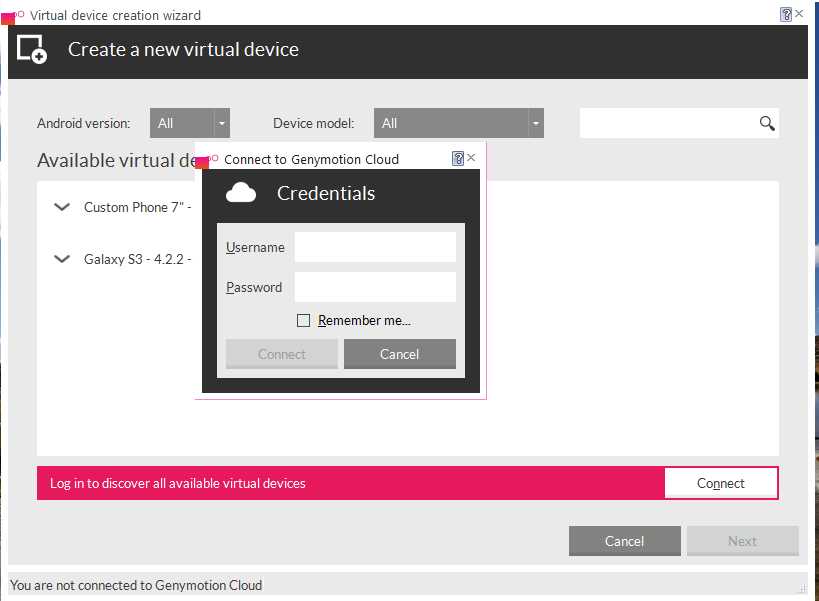Click the help icon in the Connect to Genymotion Cloud dialog
Viewport: 819px width, 601px height.
point(458,158)
